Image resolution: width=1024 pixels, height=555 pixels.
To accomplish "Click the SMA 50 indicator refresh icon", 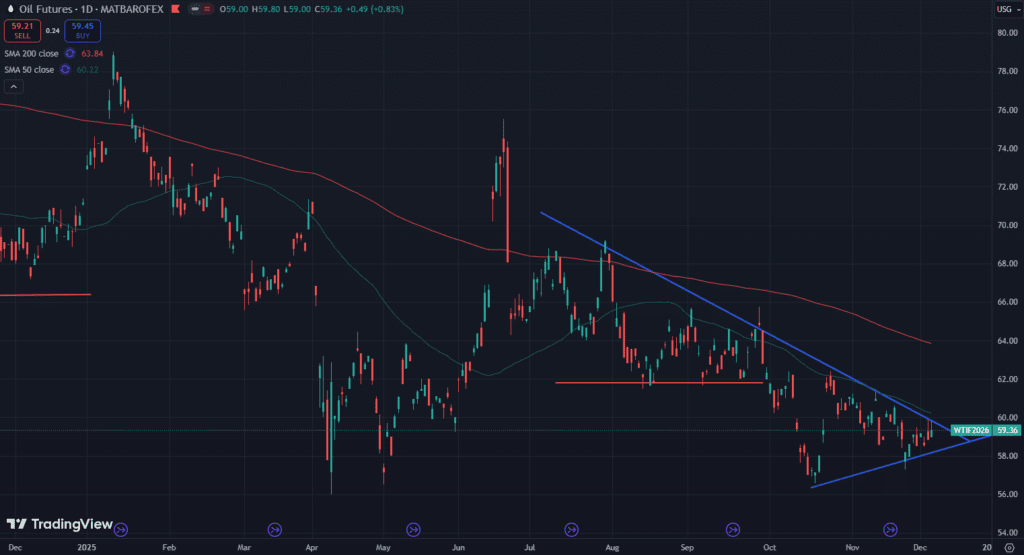I will click(x=65, y=69).
